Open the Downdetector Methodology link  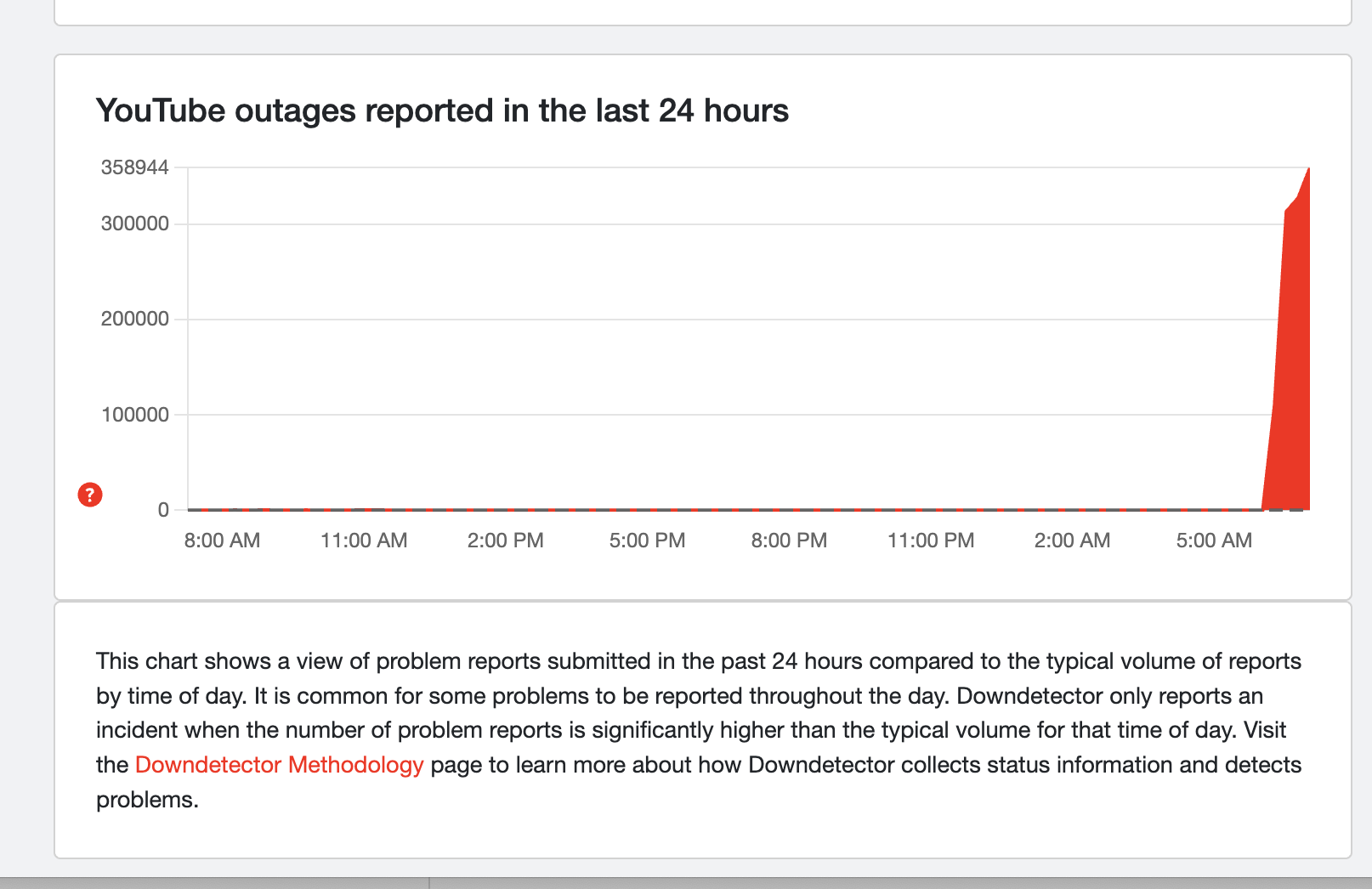279,765
